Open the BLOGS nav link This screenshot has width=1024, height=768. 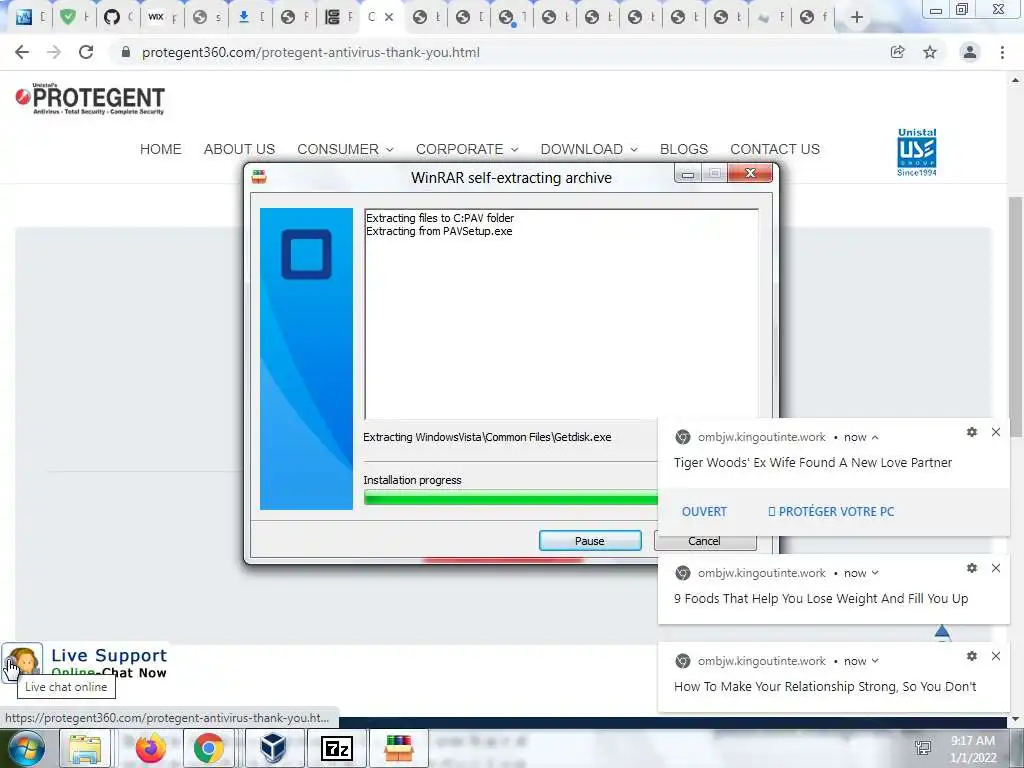coord(684,149)
